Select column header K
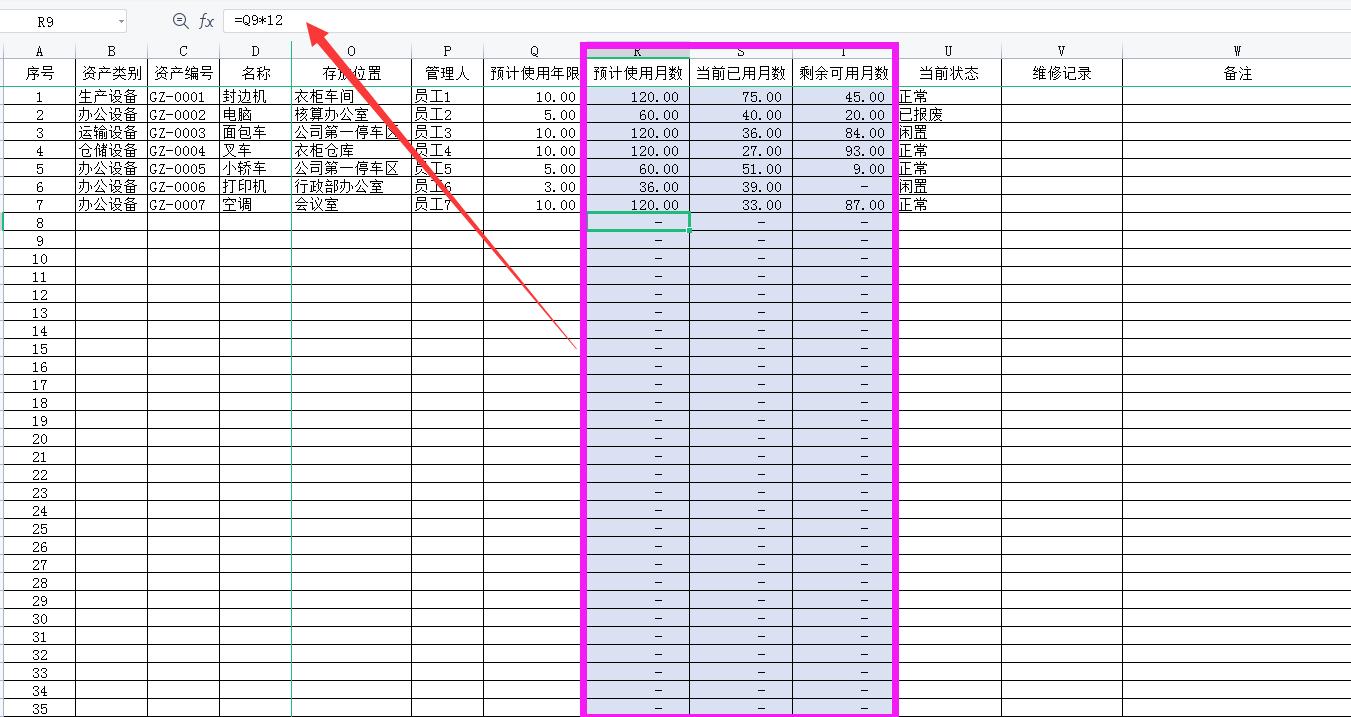The image size is (1351, 717). [637, 50]
